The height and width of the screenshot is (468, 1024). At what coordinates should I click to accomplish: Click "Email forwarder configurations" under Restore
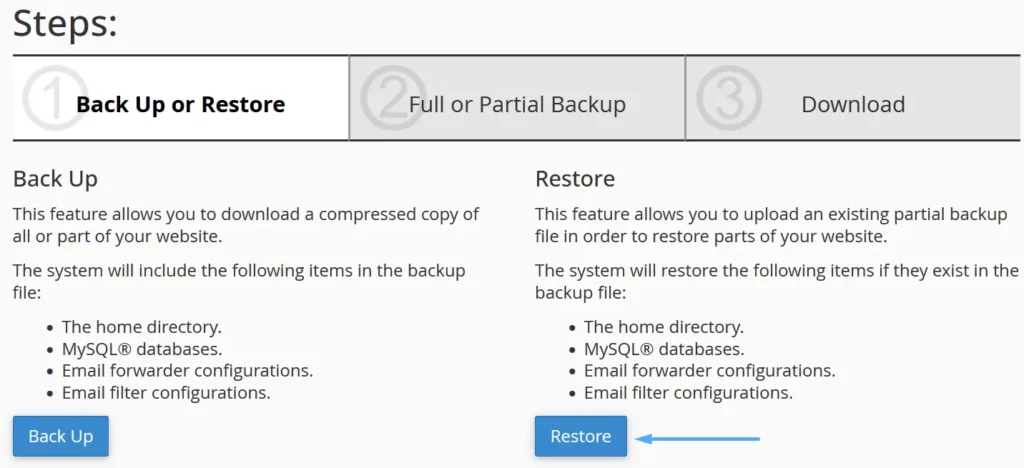[x=709, y=371]
